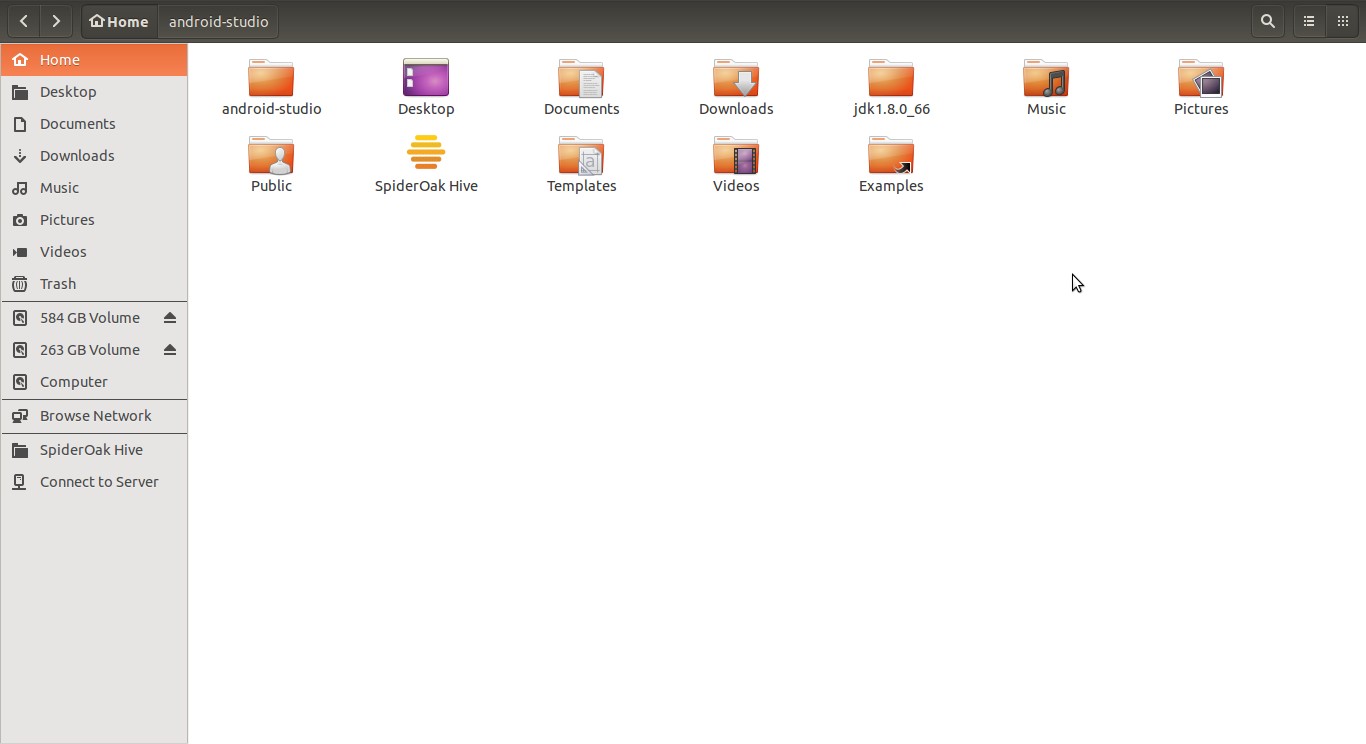Select the jdk1.8.0_66 folder icon

pyautogui.click(x=891, y=78)
